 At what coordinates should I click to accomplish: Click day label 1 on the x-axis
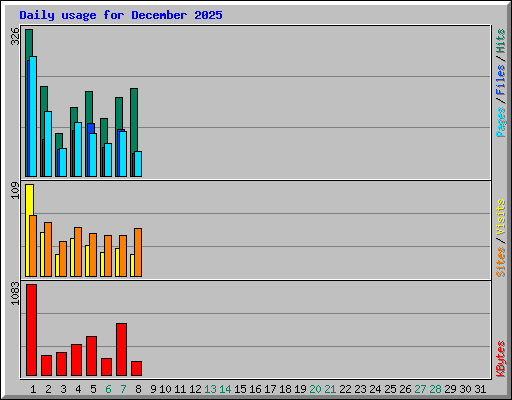(33, 389)
